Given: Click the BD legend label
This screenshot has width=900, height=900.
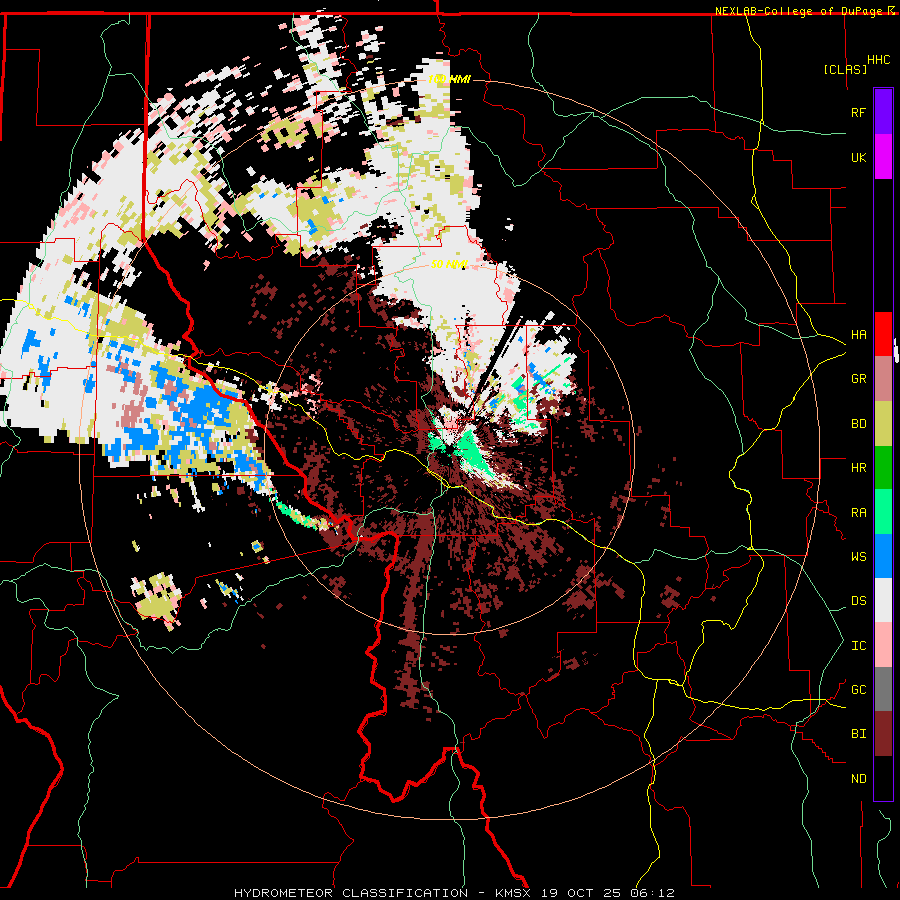Looking at the screenshot, I should click(x=859, y=424).
